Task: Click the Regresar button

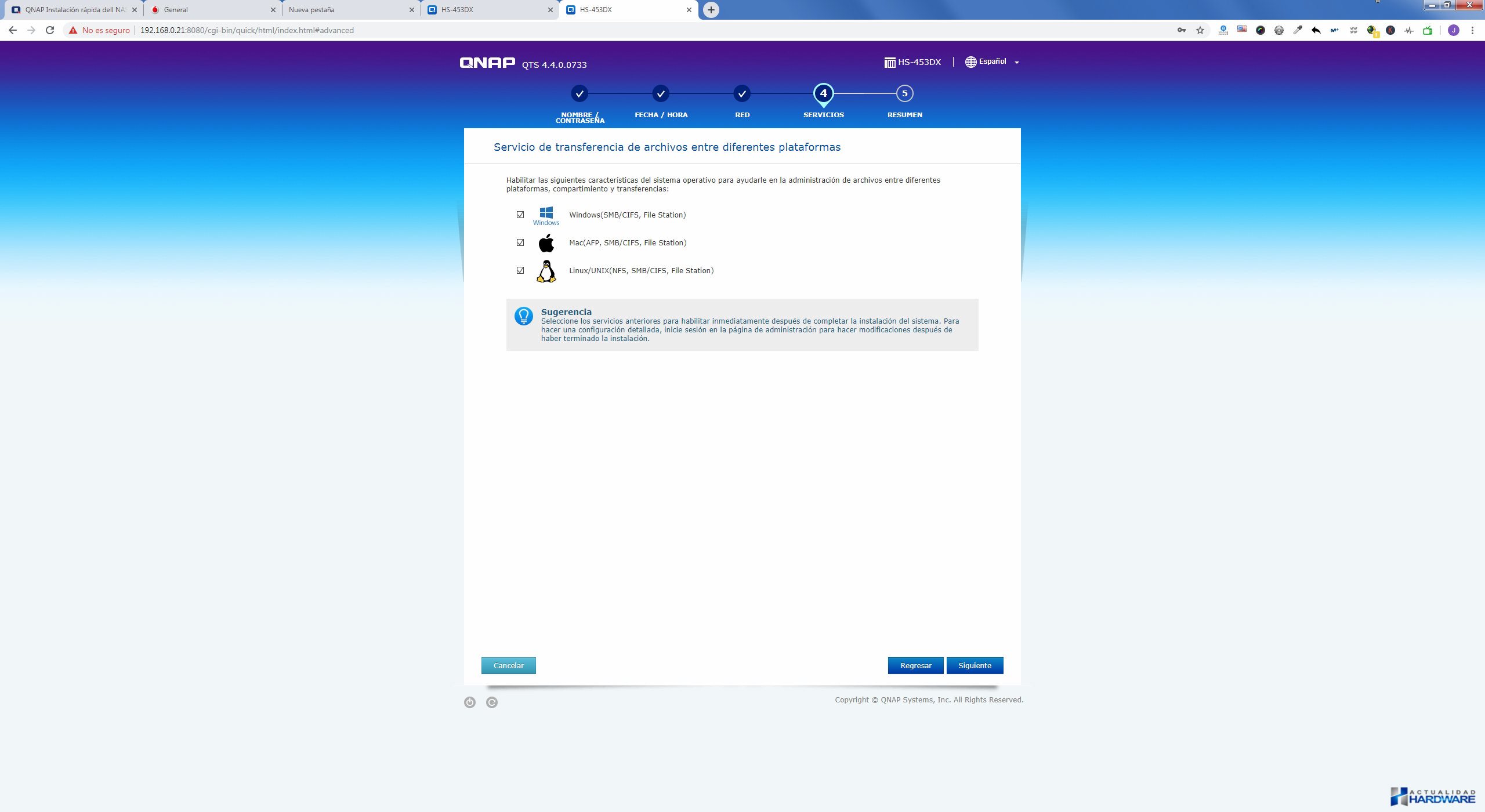Action: click(916, 665)
